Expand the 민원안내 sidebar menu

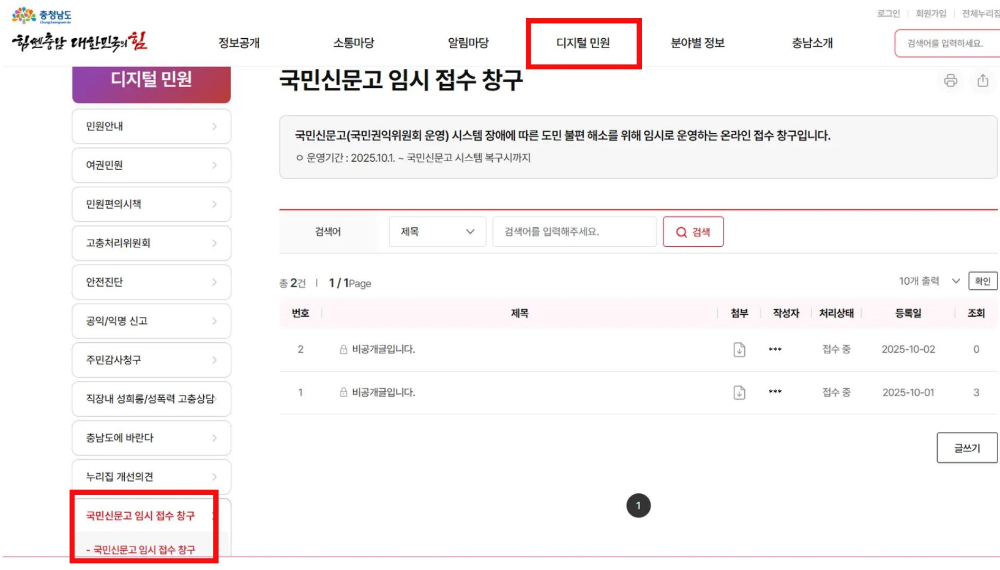[151, 127]
